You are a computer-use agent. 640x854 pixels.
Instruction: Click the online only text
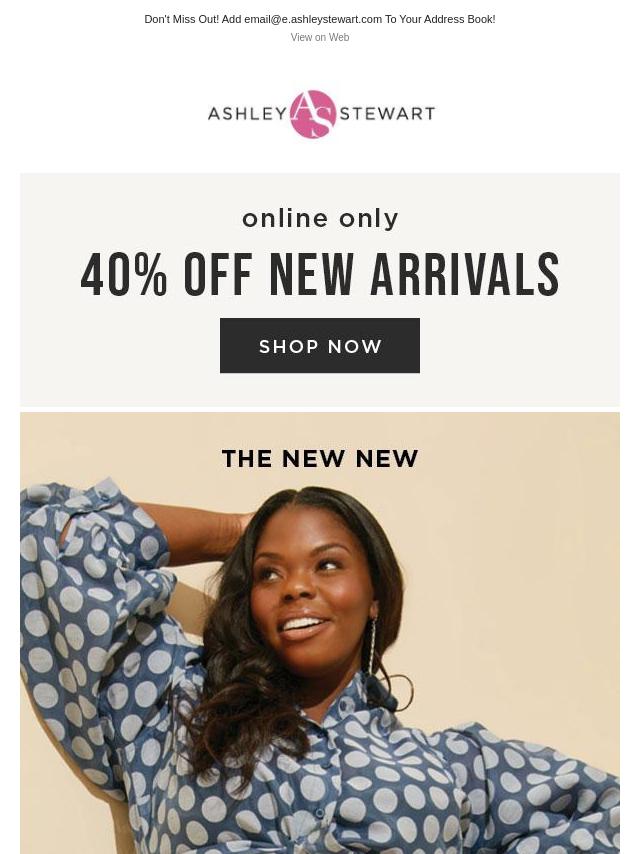320,219
